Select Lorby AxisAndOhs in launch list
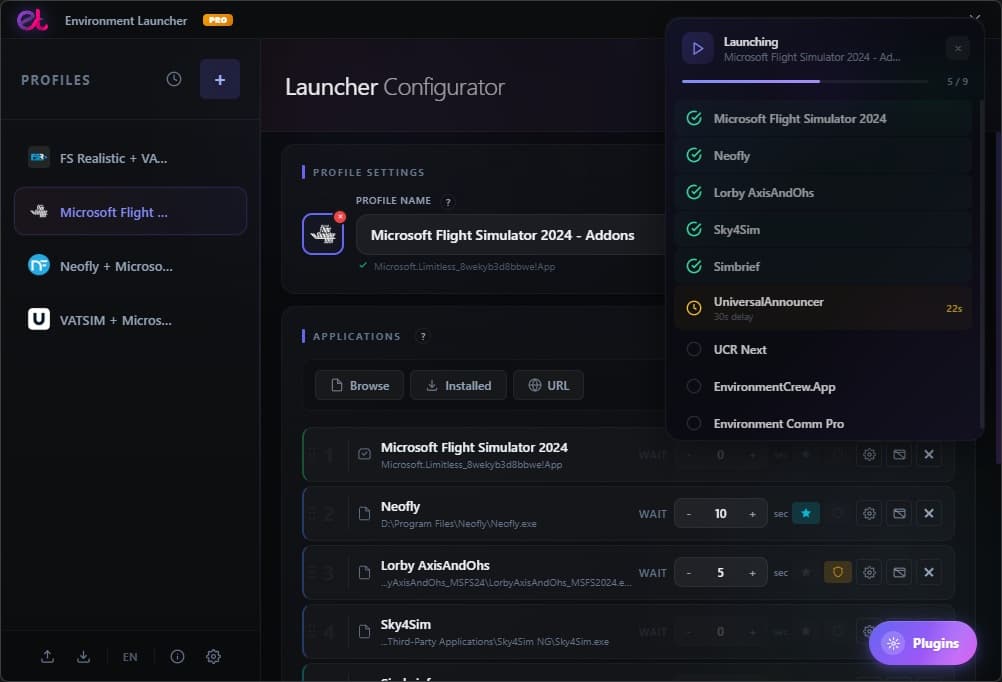 [823, 192]
